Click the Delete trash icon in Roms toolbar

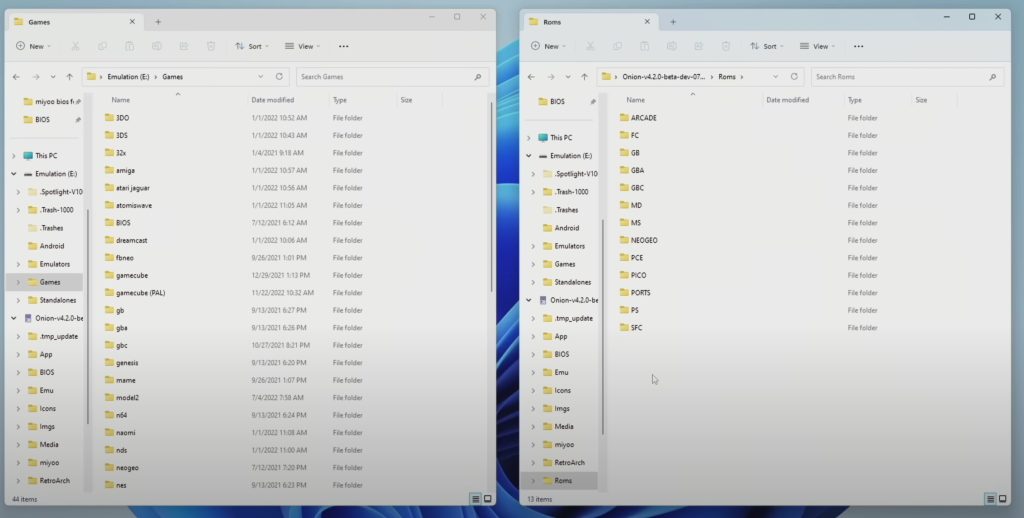(725, 46)
